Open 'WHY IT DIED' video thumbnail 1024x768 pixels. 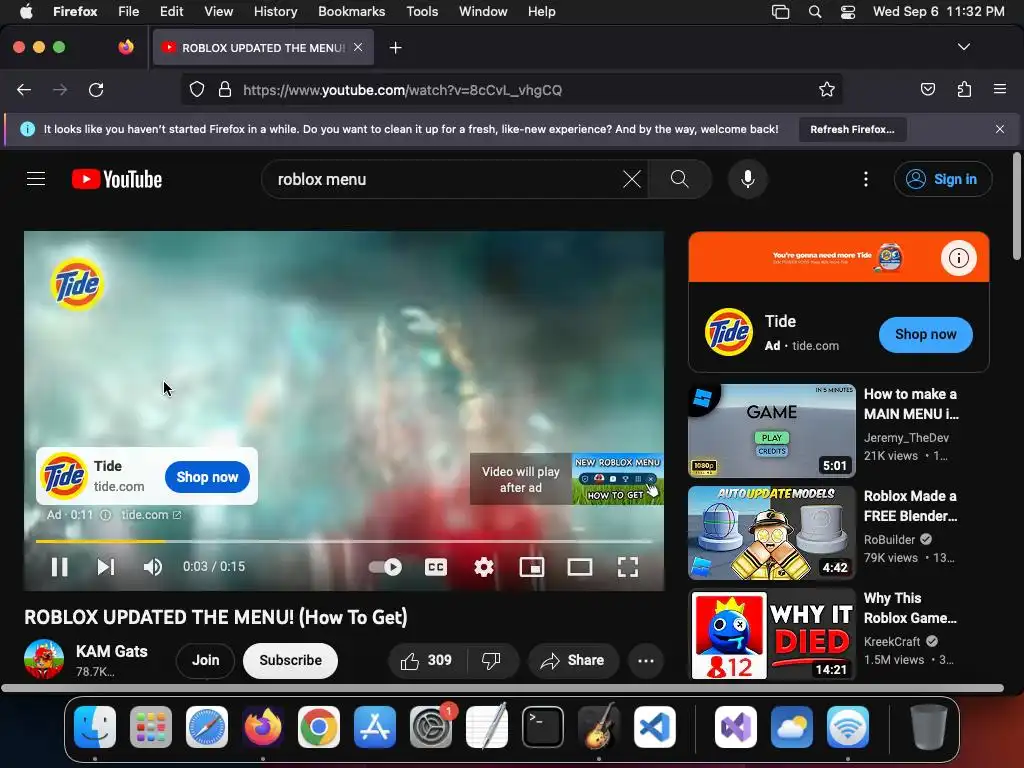772,635
